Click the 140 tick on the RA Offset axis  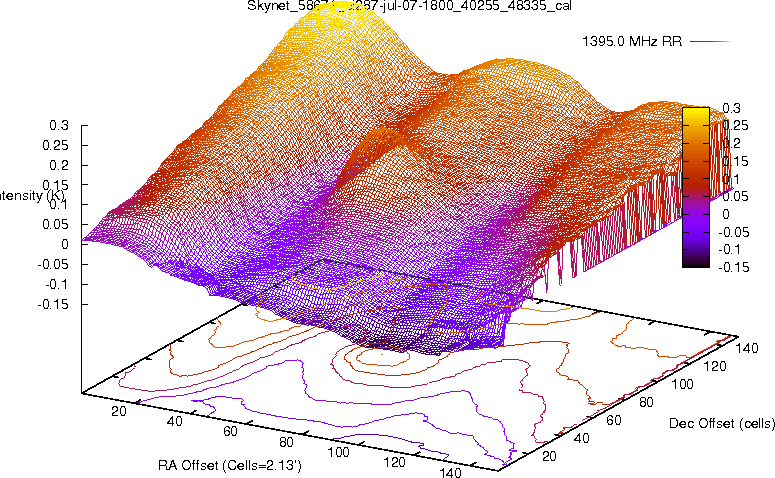[450, 472]
